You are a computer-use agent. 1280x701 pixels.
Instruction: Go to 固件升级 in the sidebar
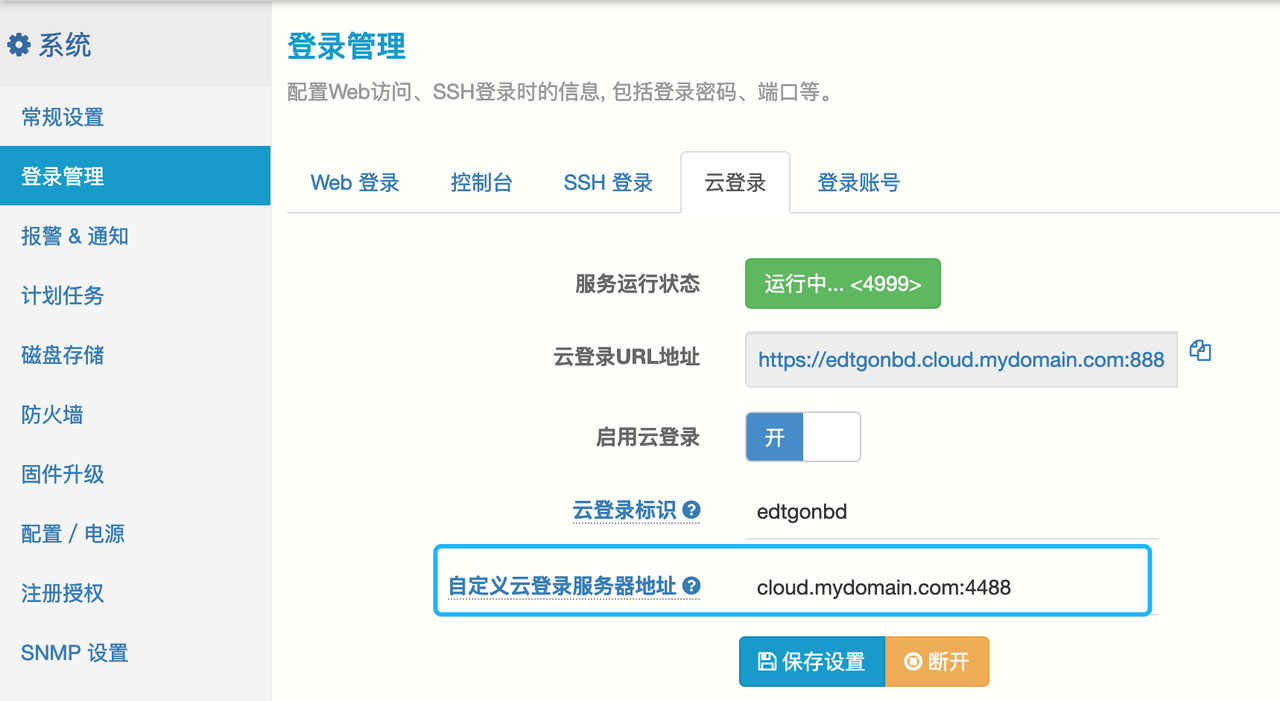pyautogui.click(x=63, y=474)
